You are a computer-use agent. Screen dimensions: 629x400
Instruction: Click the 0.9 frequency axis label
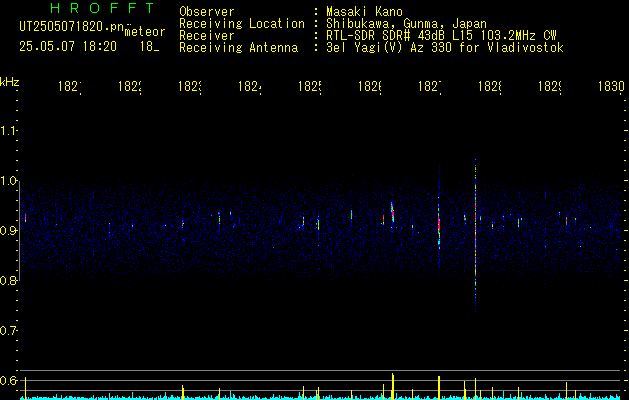[8, 230]
